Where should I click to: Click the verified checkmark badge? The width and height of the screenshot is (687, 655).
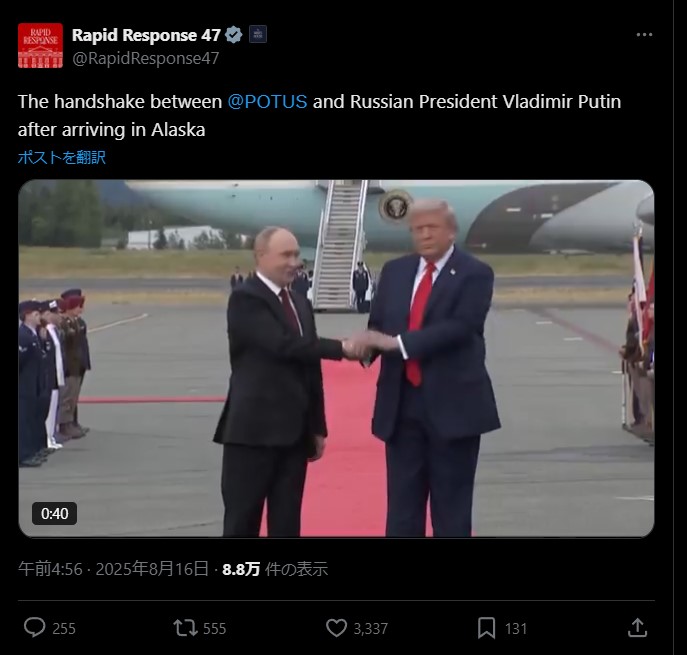pos(234,35)
